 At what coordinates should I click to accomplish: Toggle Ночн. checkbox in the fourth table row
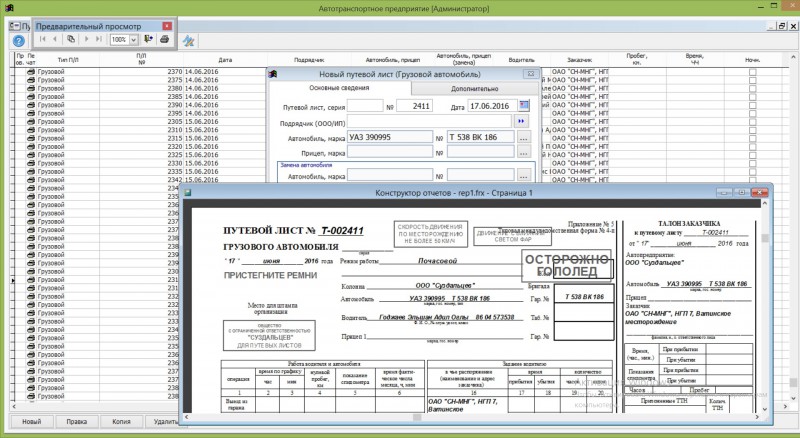tap(753, 97)
